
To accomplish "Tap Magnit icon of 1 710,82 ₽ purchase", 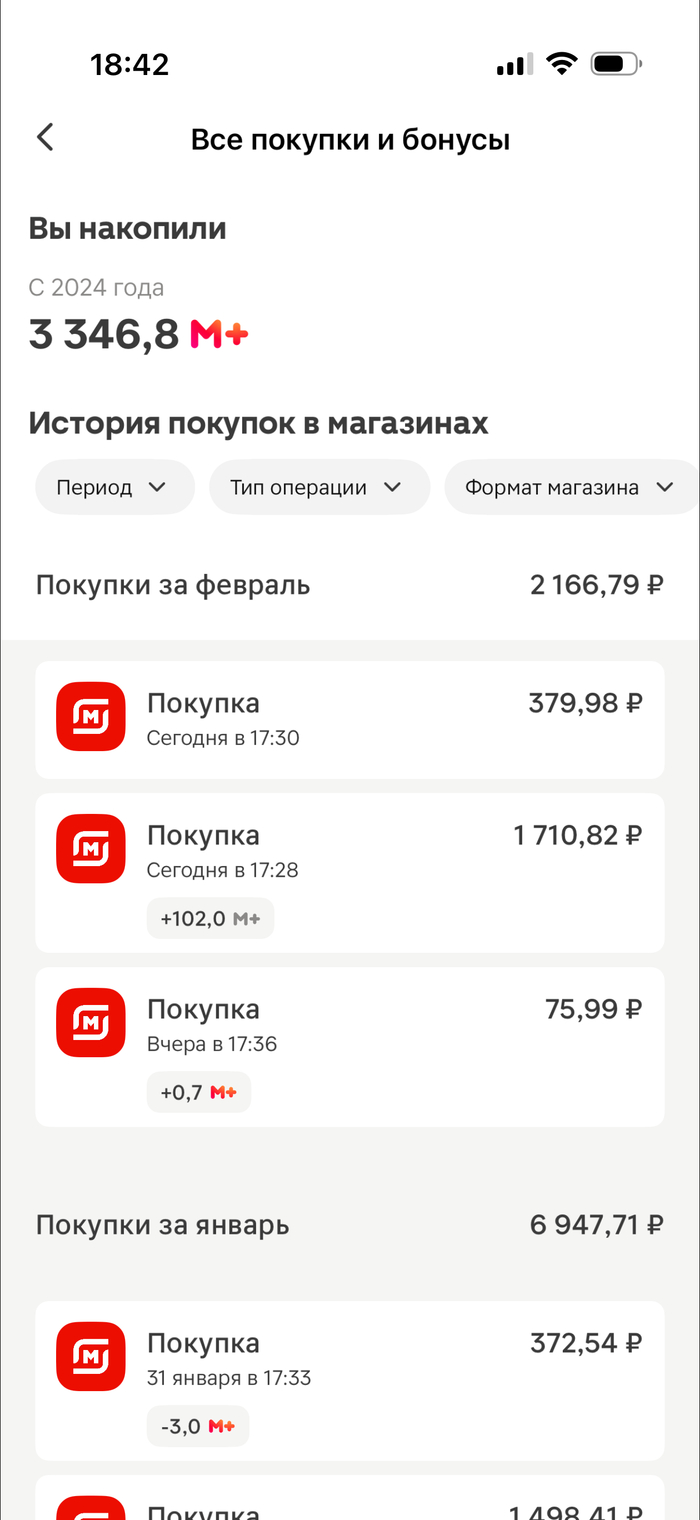I will [x=91, y=848].
